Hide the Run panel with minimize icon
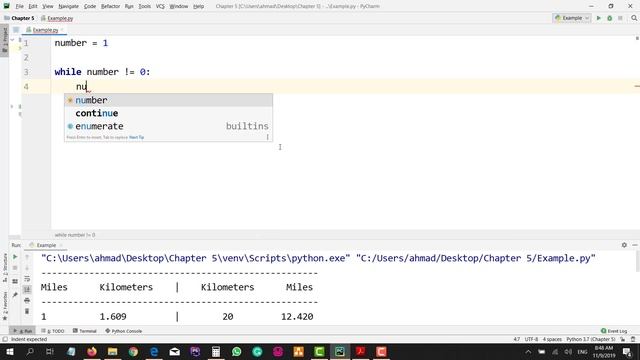 [635, 245]
